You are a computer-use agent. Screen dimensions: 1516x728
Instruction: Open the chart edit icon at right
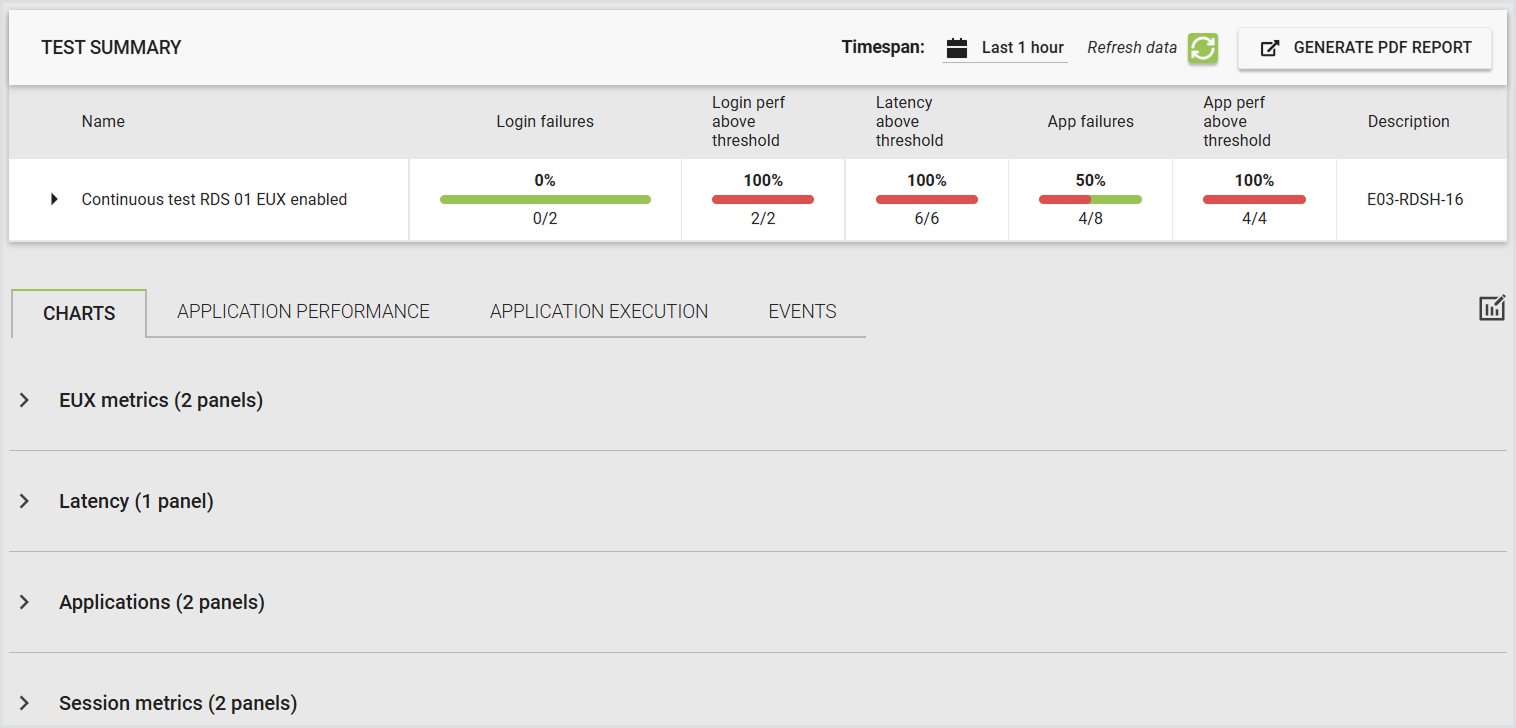click(1492, 308)
